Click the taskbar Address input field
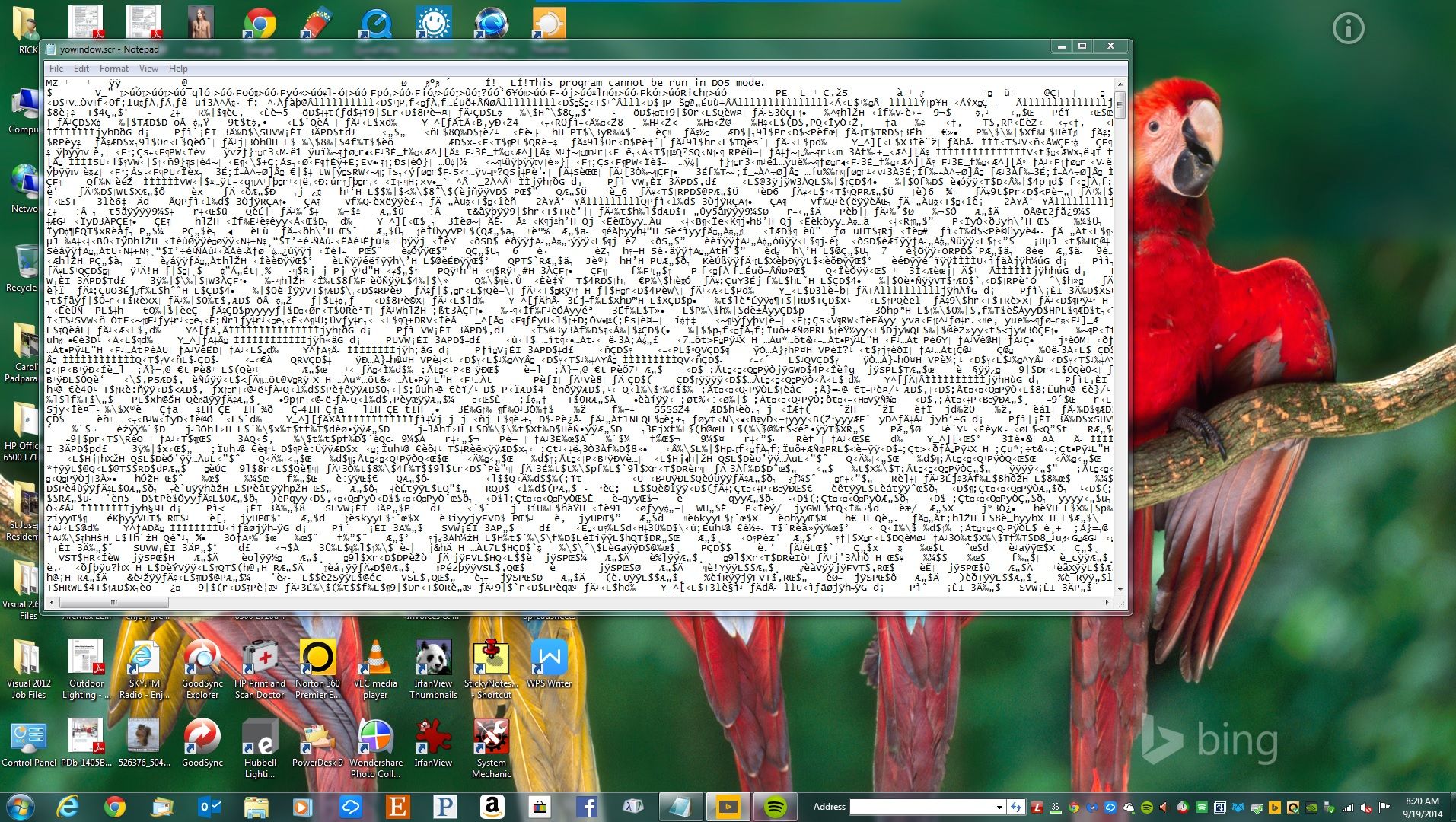Viewport: 1456px width, 822px height. 922,807
